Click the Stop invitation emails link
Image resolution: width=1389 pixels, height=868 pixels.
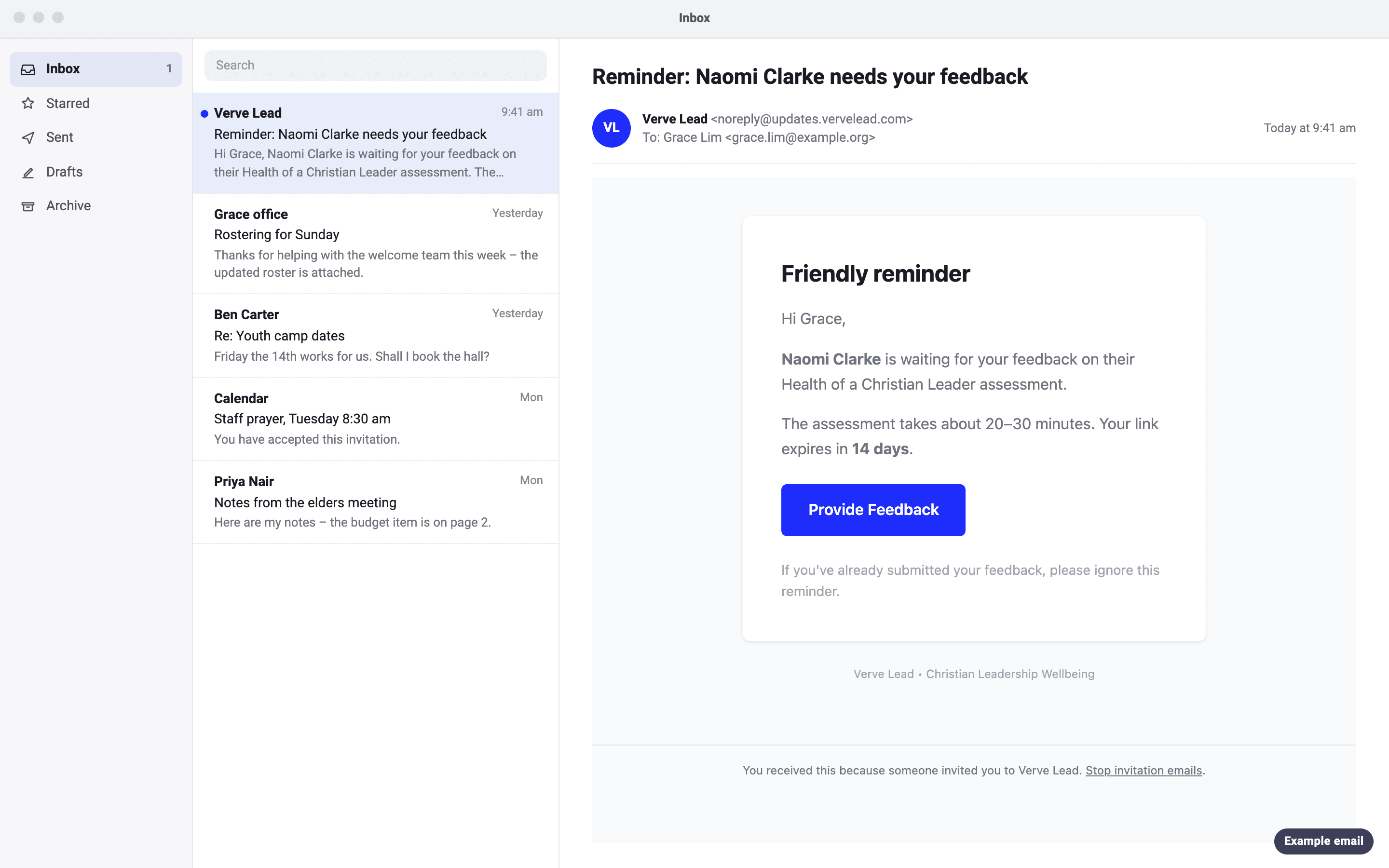coord(1144,771)
